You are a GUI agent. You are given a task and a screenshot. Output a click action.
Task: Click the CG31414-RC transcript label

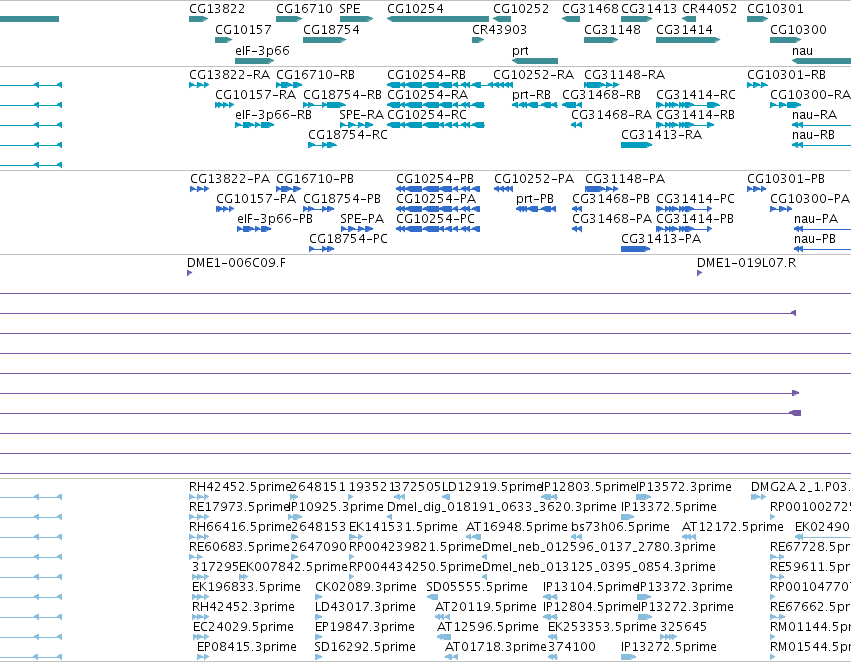[695, 94]
